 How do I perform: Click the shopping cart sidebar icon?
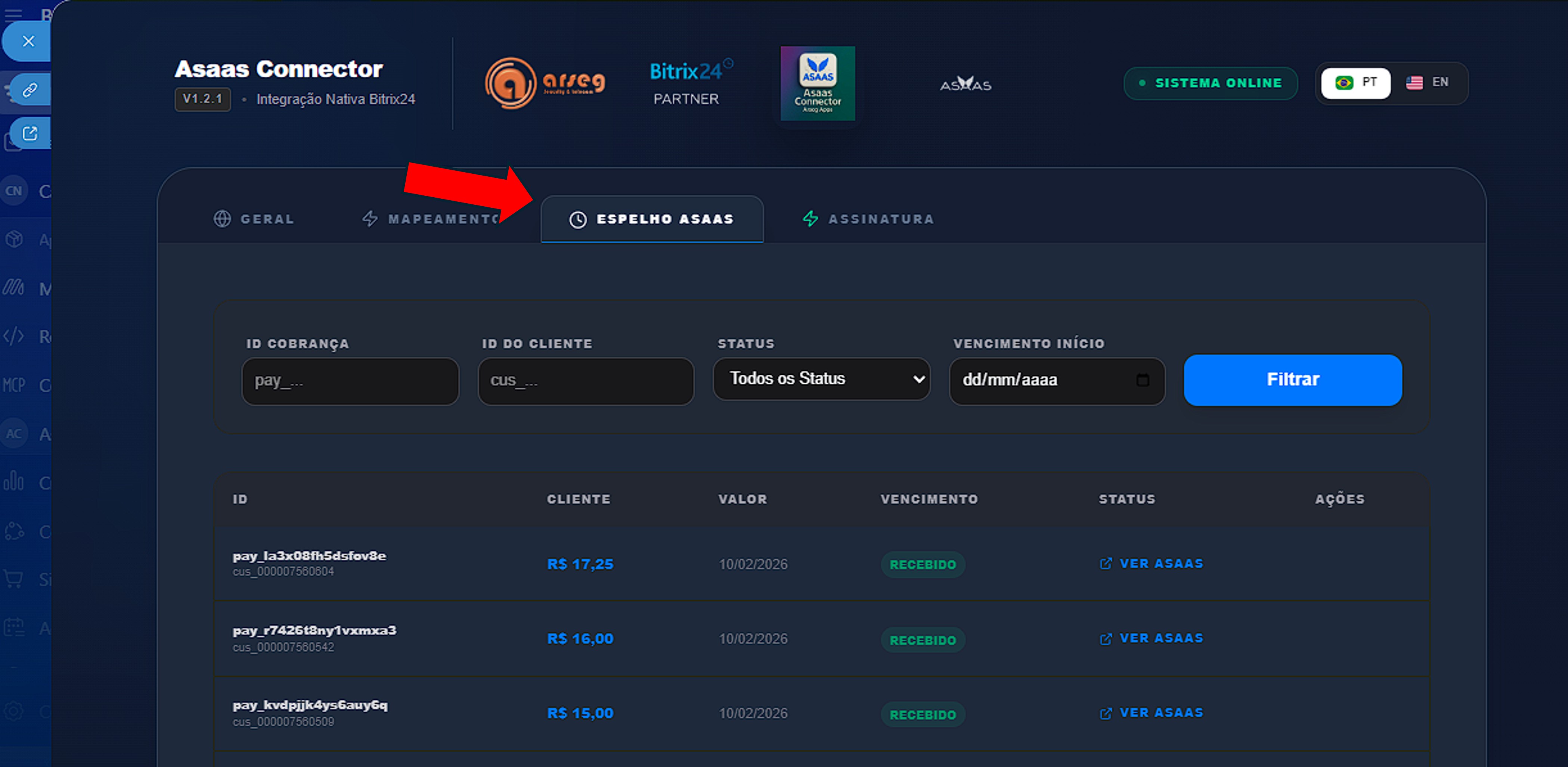click(x=13, y=579)
